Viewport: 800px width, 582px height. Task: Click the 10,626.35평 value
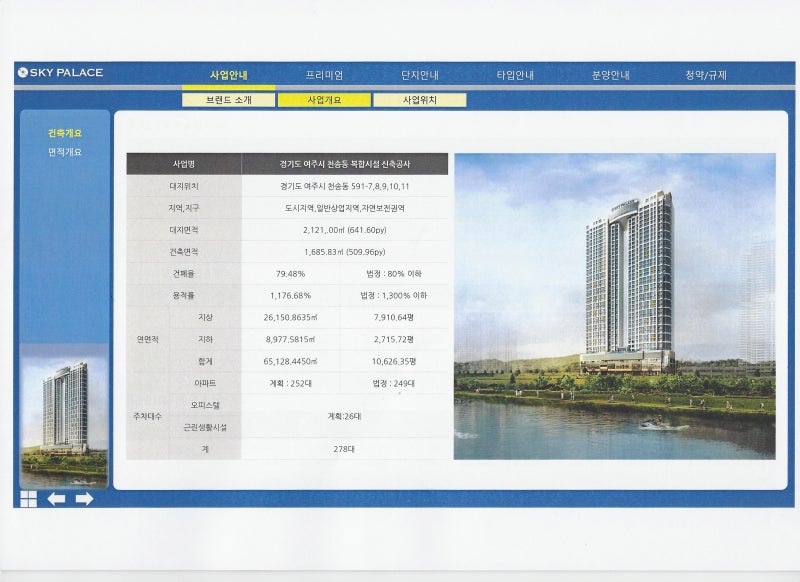tap(394, 361)
